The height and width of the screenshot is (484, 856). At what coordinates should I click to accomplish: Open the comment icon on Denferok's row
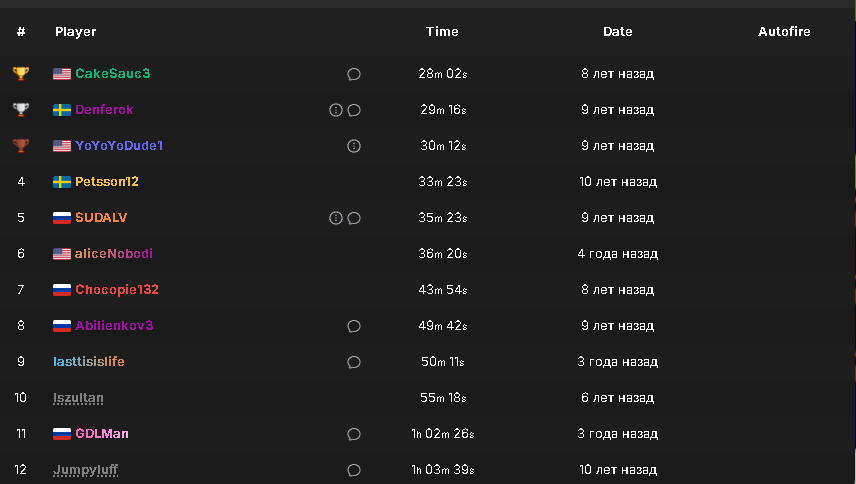coord(353,110)
